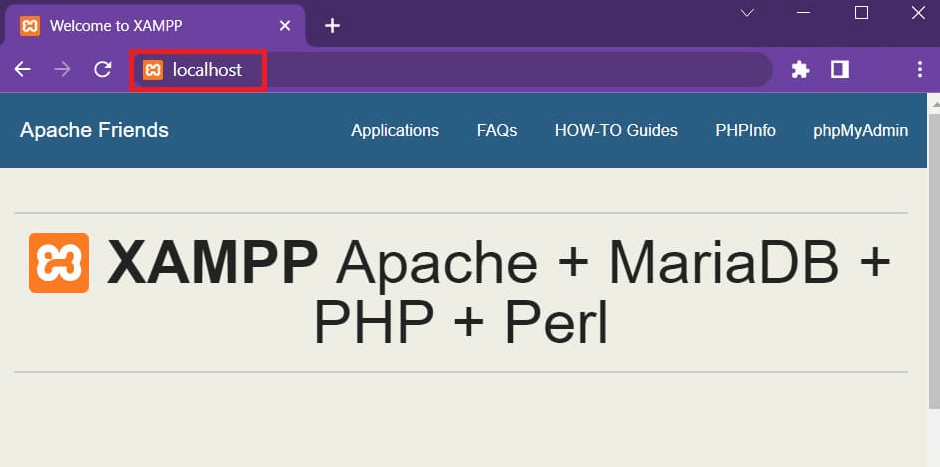The image size is (940, 467).
Task: Click the large orange XAMPP logo
Action: pyautogui.click(x=59, y=263)
